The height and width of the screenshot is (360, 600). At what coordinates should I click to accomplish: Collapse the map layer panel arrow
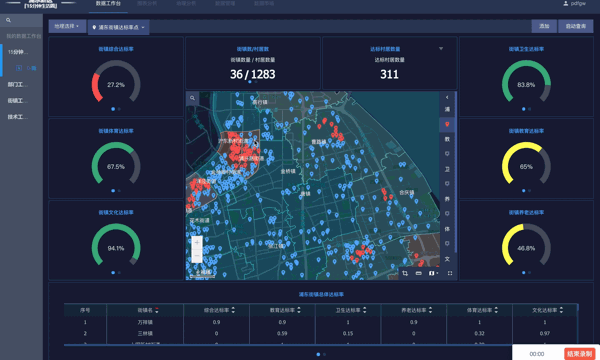click(x=447, y=98)
